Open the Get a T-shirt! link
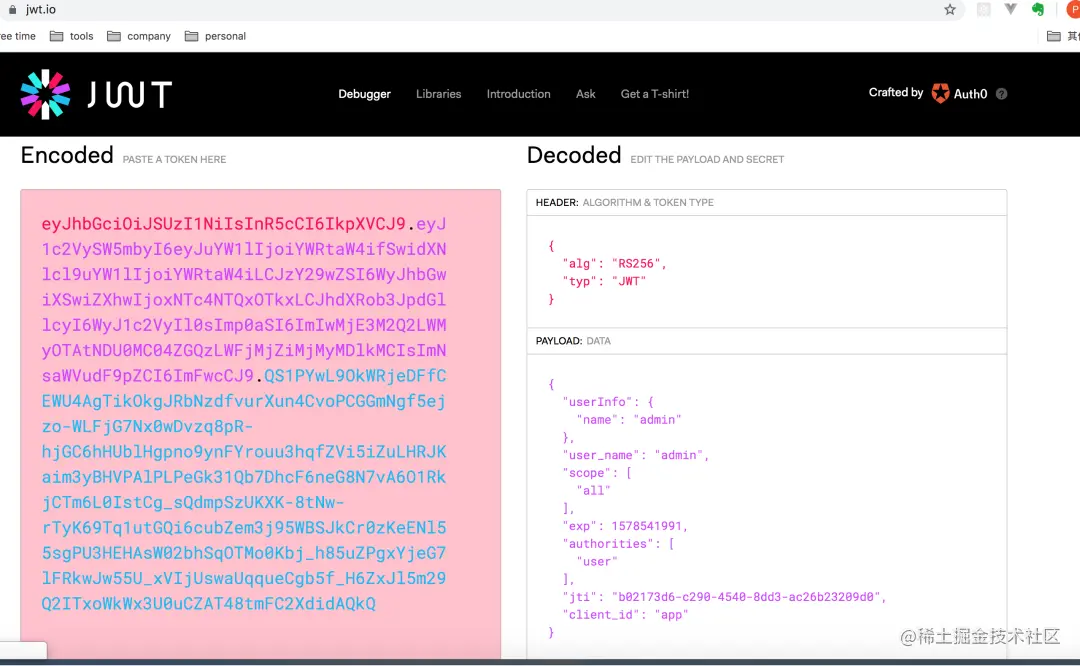This screenshot has width=1080, height=666. [x=655, y=94]
